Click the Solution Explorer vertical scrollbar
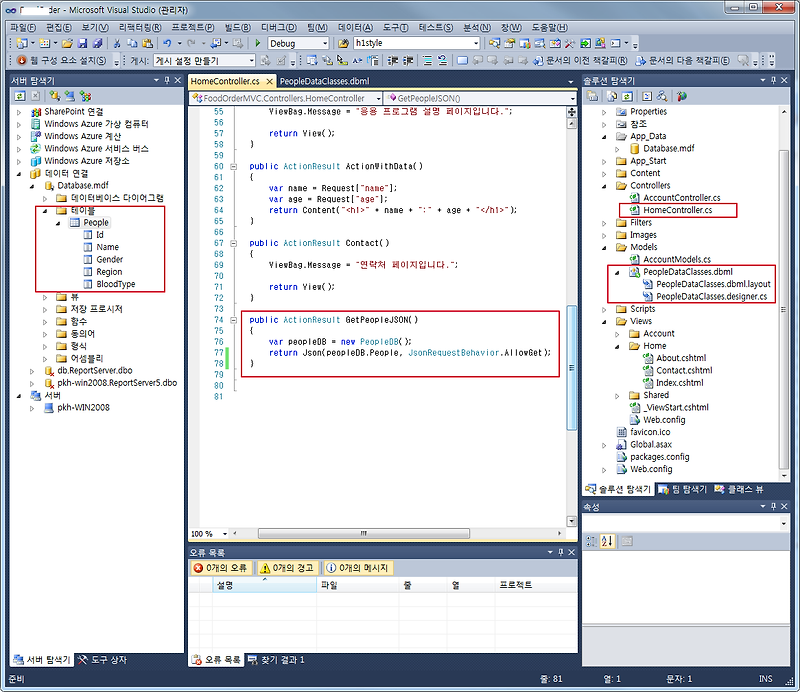 tap(784, 310)
